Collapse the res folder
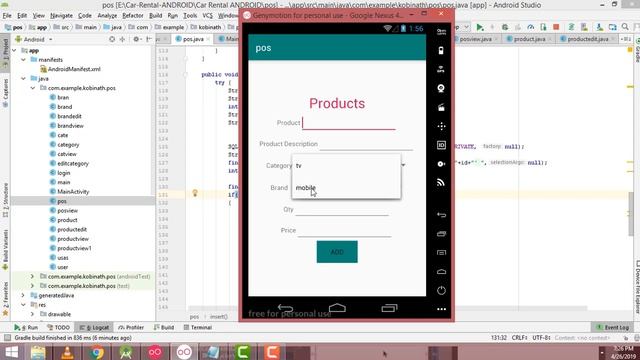Viewport: 640px width, 360px height. 24,304
